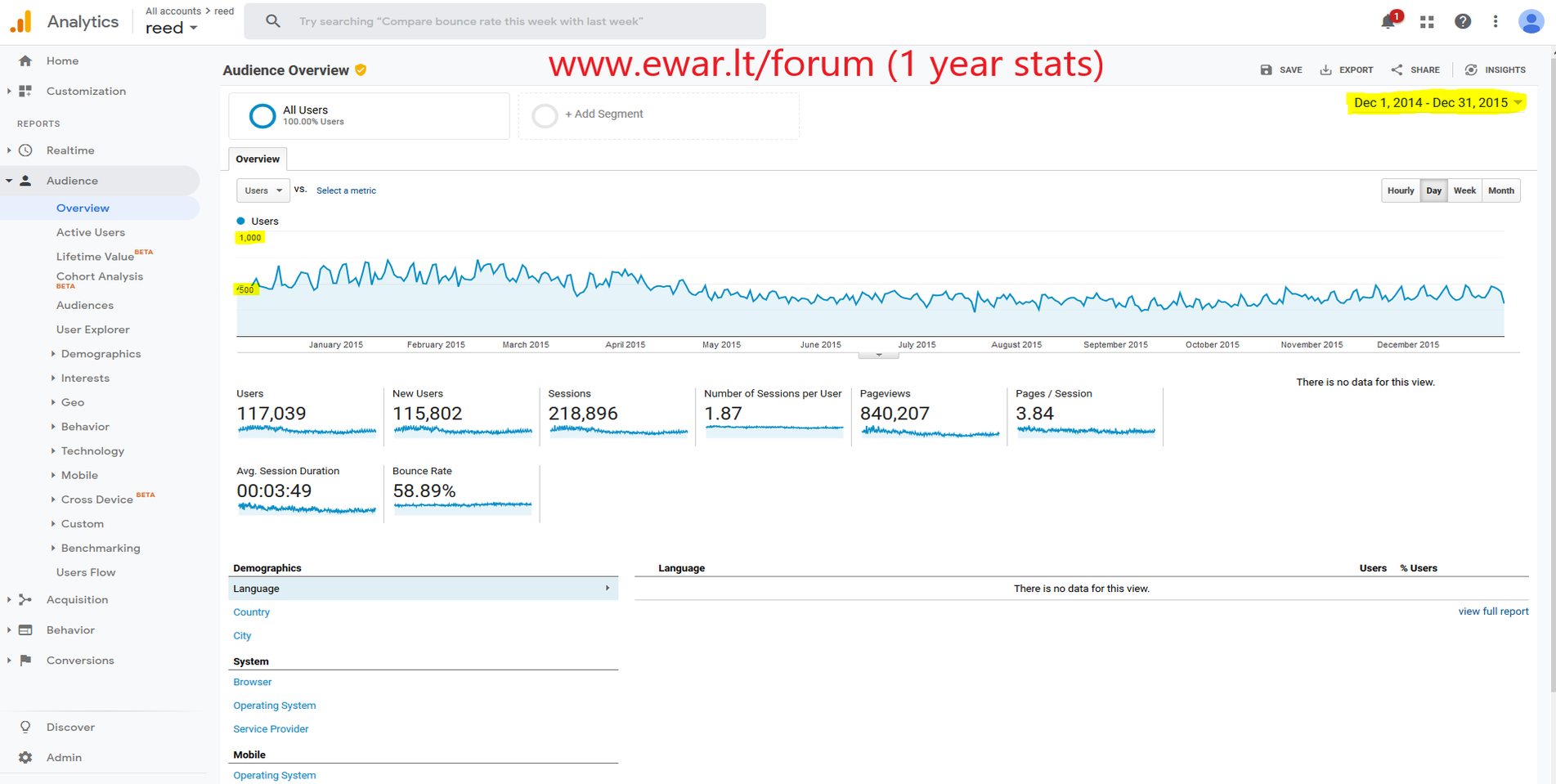The width and height of the screenshot is (1556, 784).
Task: Open Active Users report
Action: [x=91, y=232]
